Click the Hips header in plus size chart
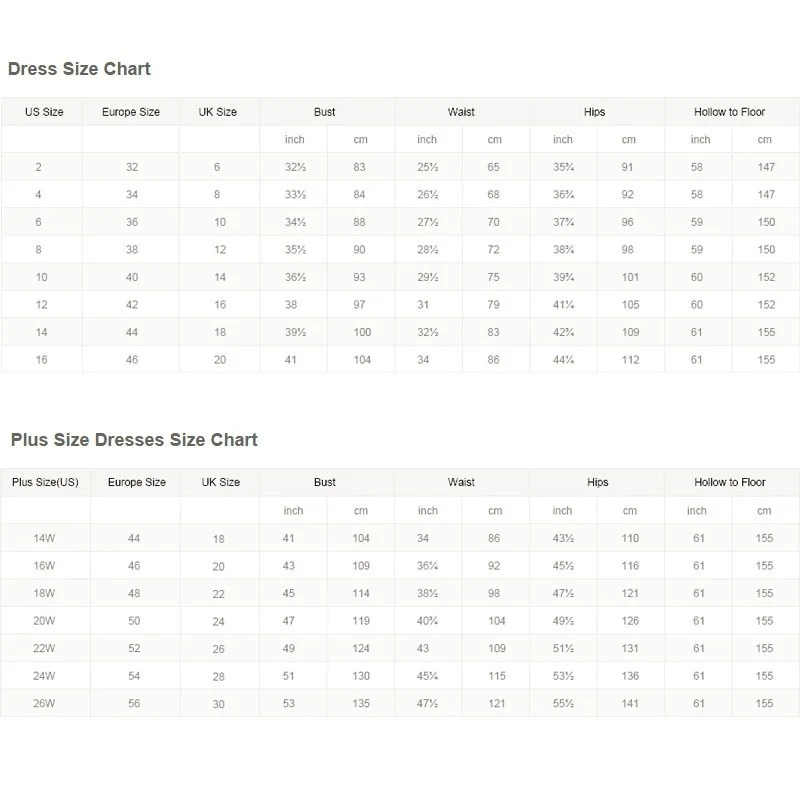Viewport: 800px width, 800px height. [x=597, y=482]
